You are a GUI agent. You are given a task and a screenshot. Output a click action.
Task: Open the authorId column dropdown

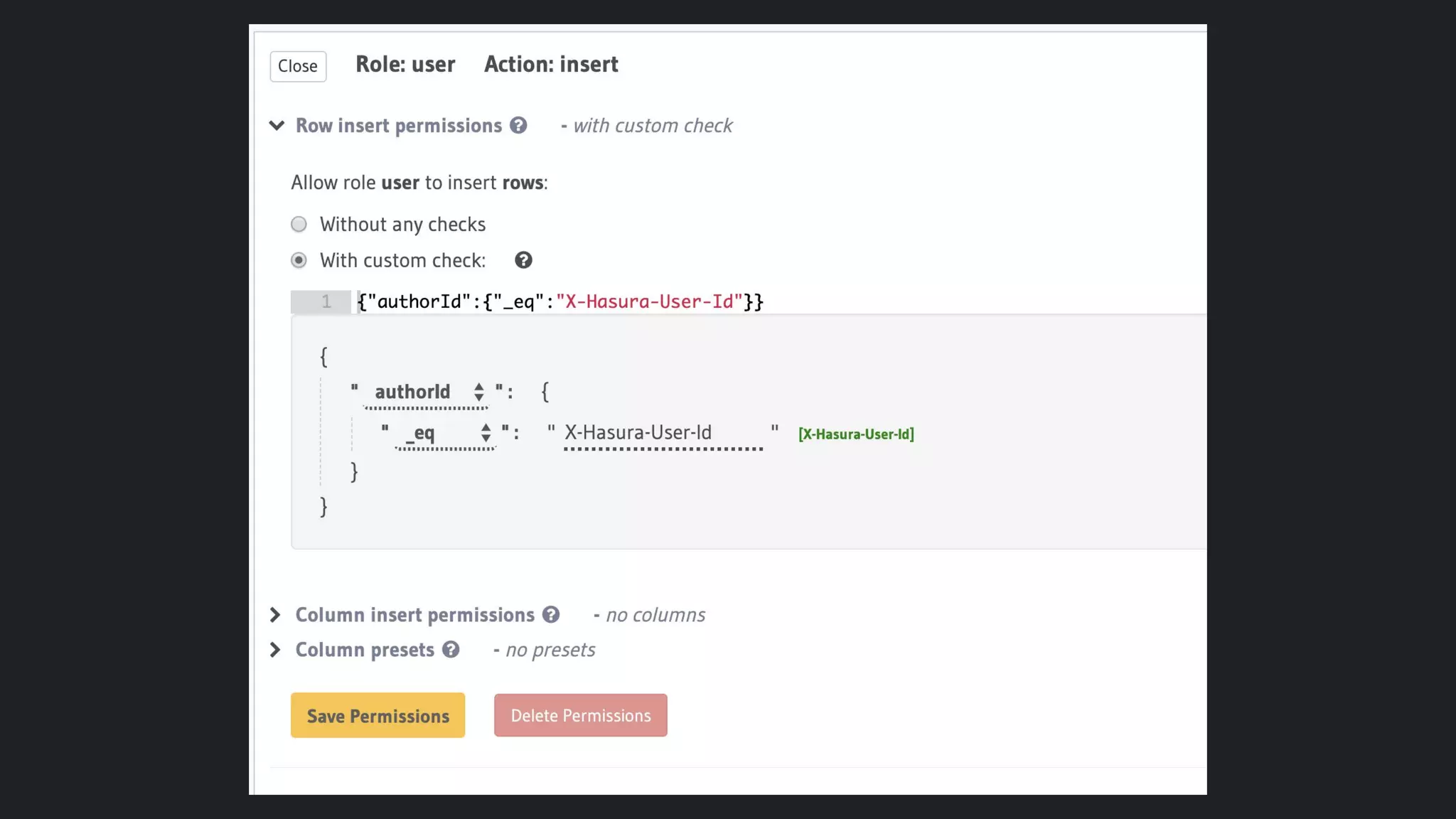pos(426,392)
